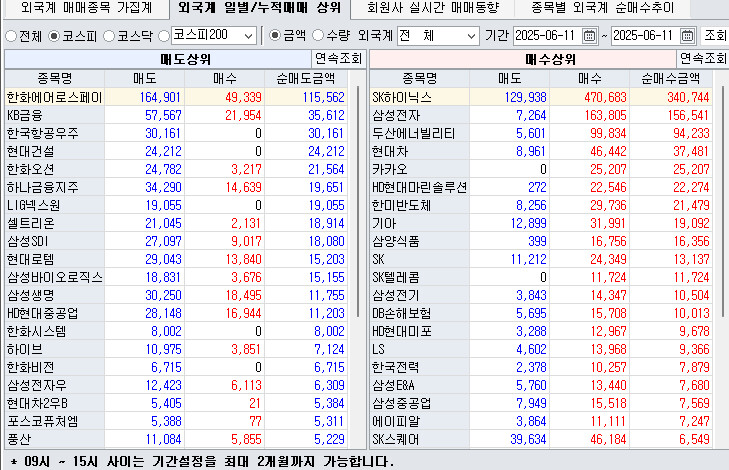
Task: Select 에이피알 stock name
Action: (396, 422)
